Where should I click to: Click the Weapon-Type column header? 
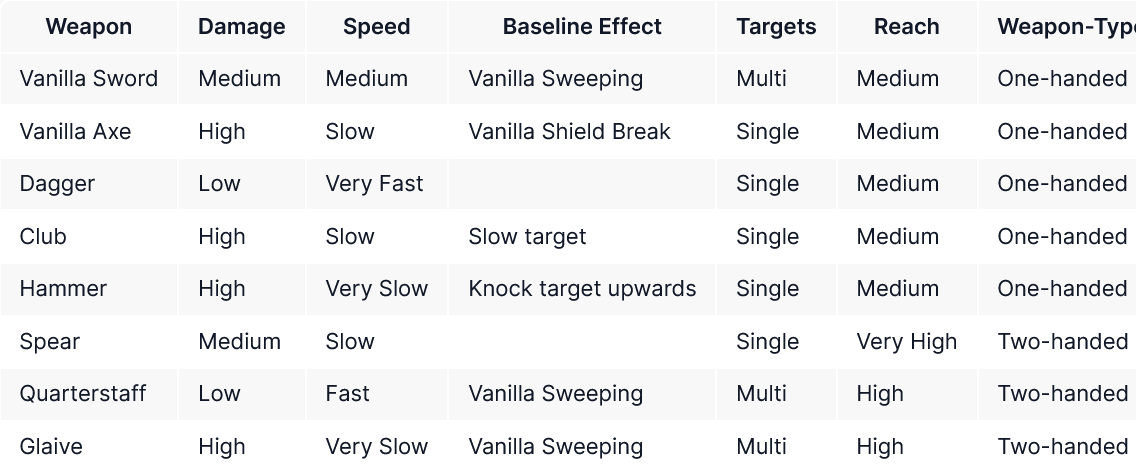[1065, 27]
